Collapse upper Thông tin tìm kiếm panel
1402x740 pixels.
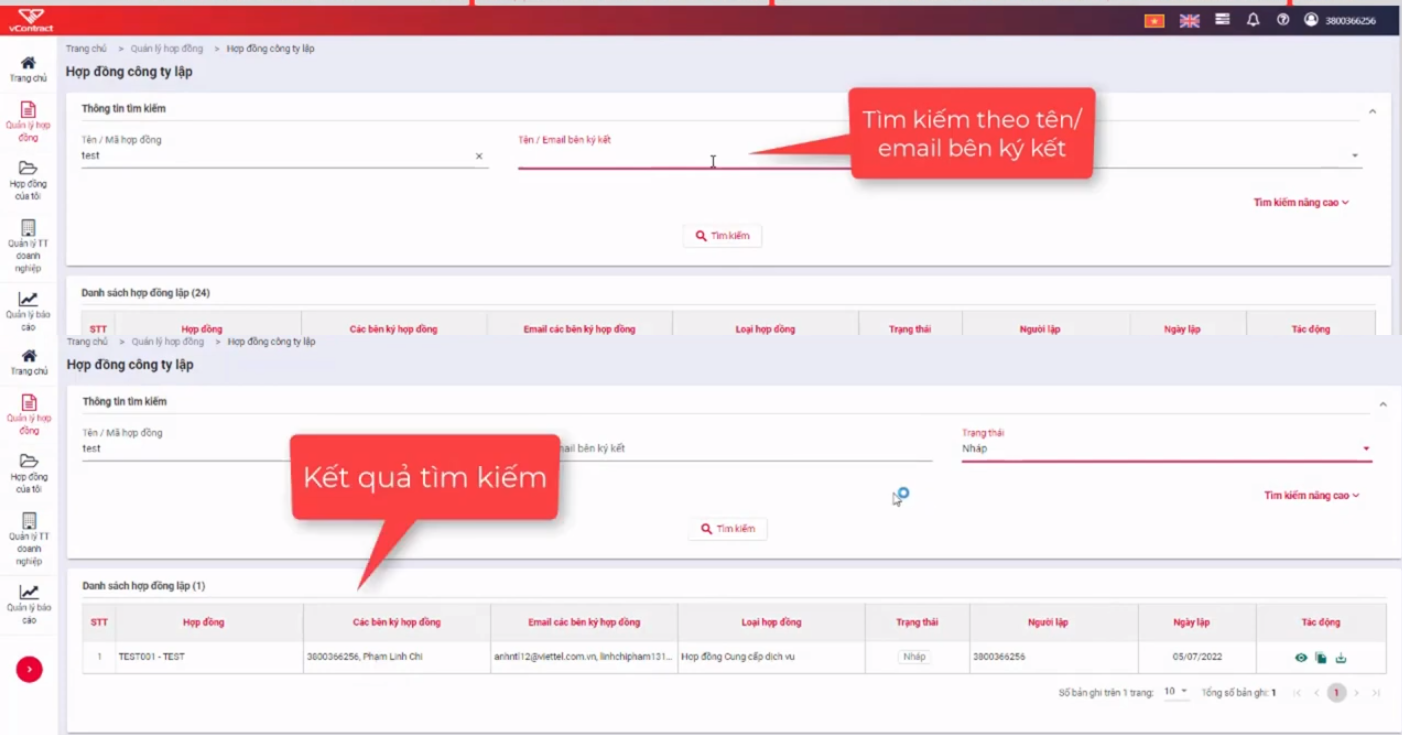pyautogui.click(x=1372, y=111)
